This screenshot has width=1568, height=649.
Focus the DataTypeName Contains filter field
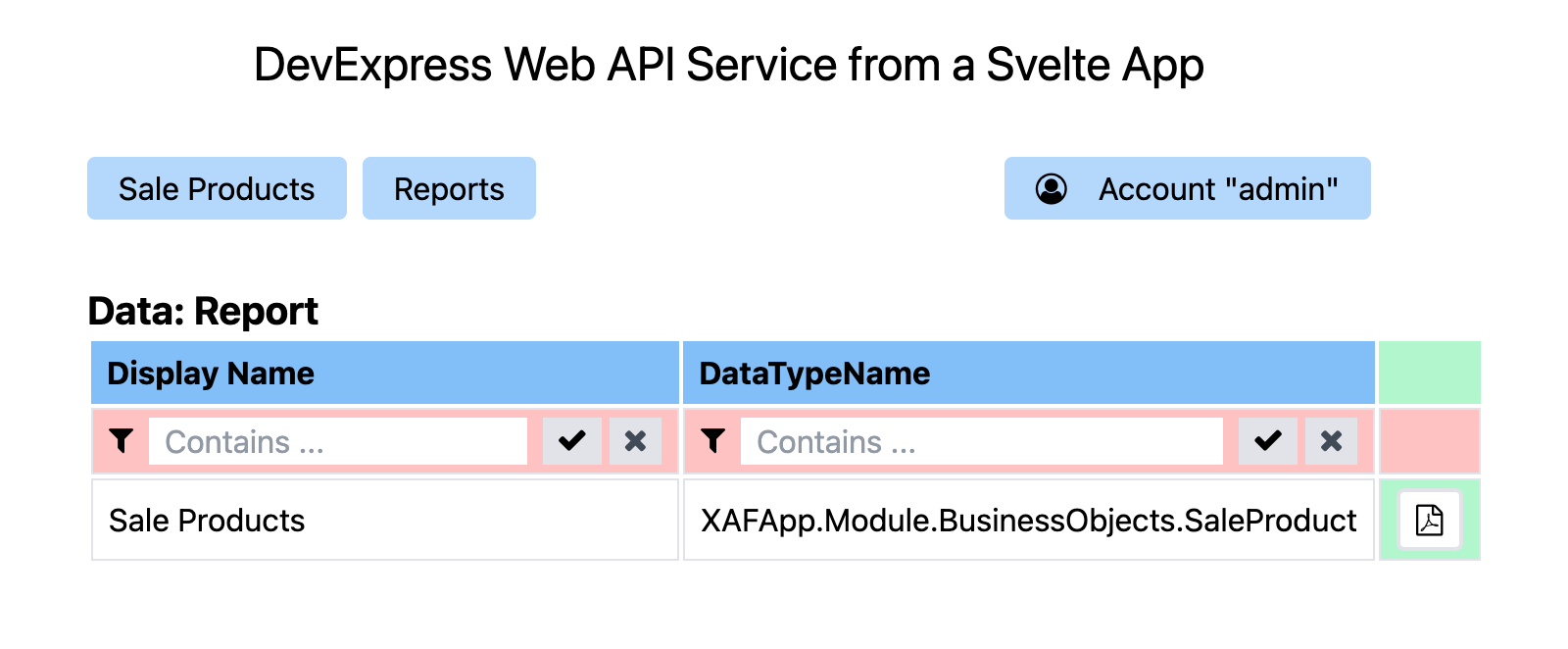982,441
